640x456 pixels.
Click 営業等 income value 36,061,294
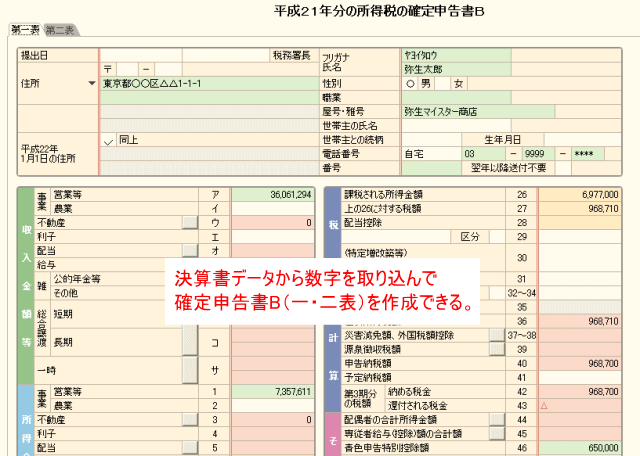point(273,195)
